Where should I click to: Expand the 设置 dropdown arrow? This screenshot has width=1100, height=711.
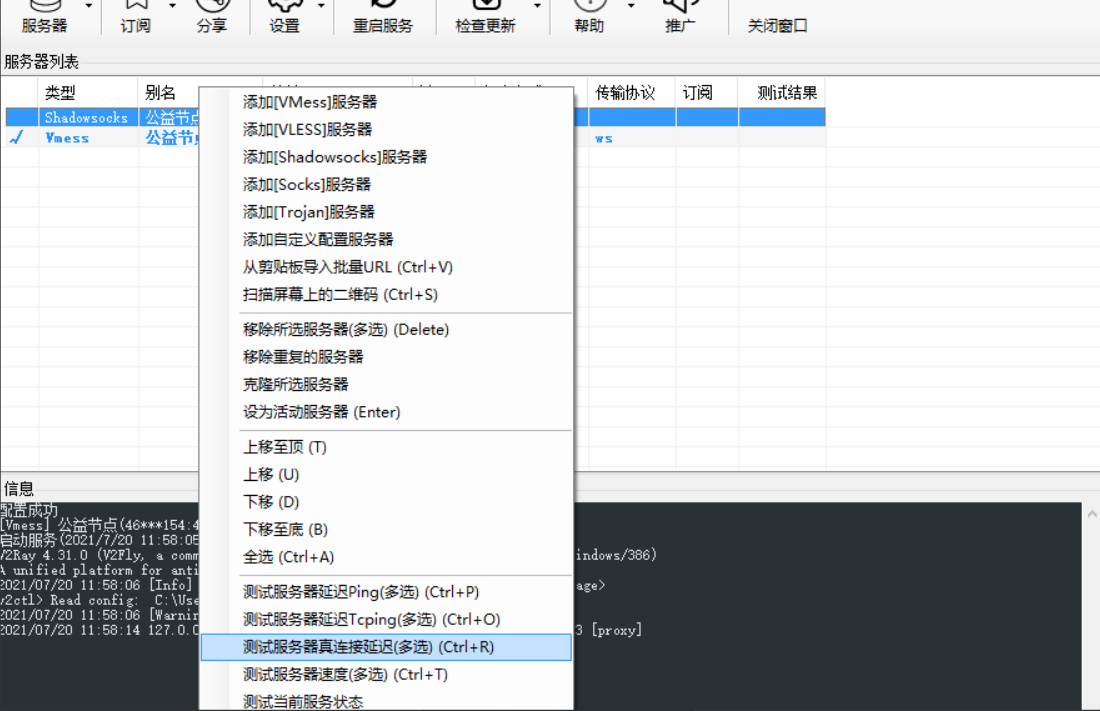pyautogui.click(x=321, y=6)
